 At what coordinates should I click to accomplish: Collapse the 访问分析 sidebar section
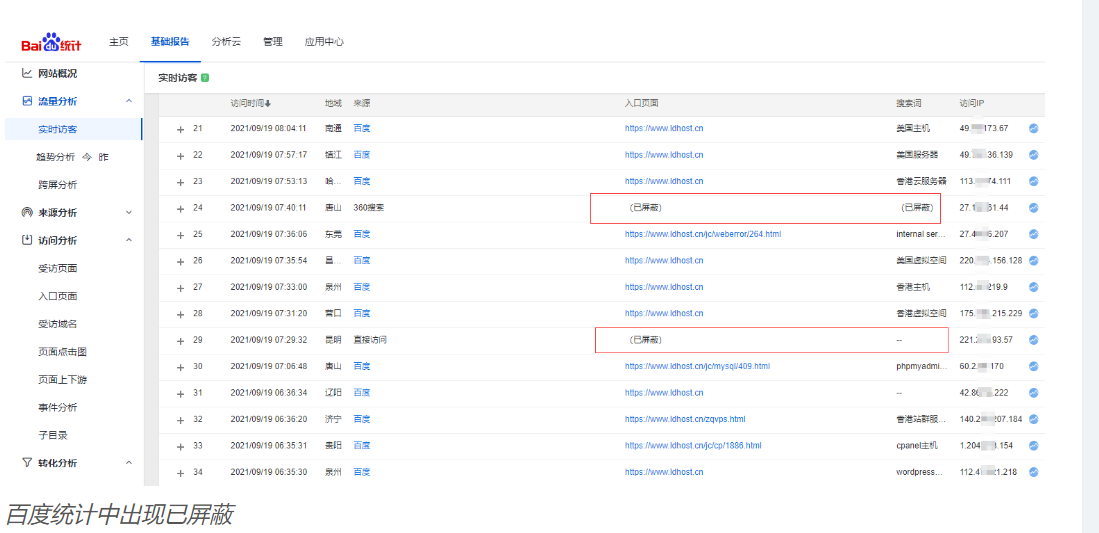(129, 240)
